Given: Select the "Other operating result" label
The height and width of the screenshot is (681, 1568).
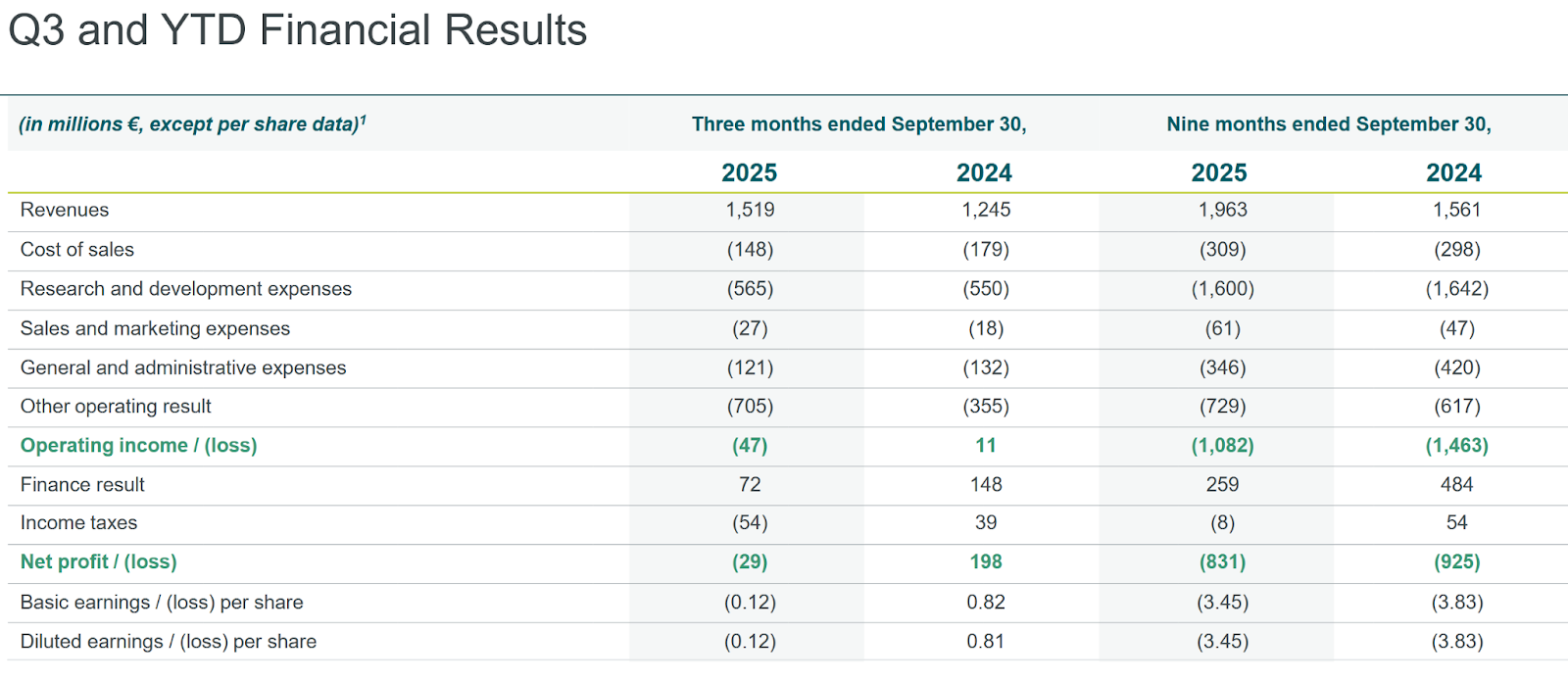Looking at the screenshot, I should (x=116, y=407).
